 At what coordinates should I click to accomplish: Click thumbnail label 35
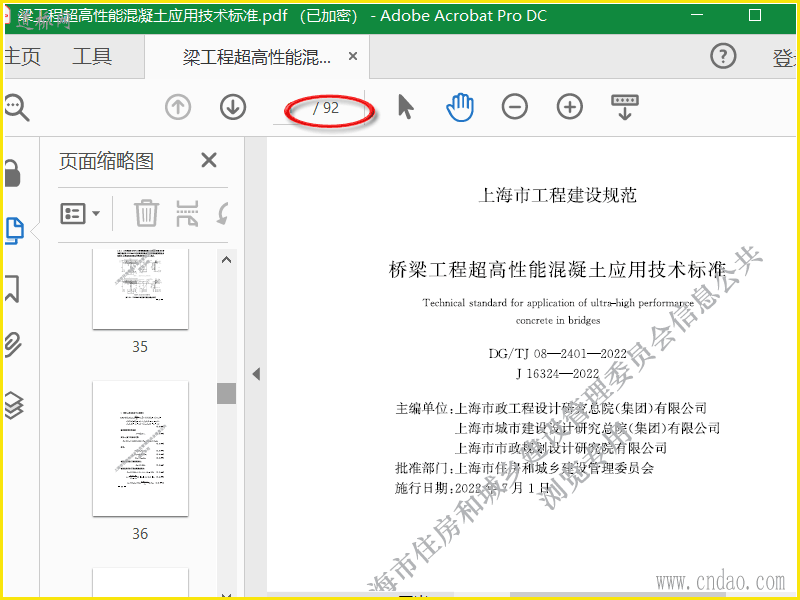140,347
